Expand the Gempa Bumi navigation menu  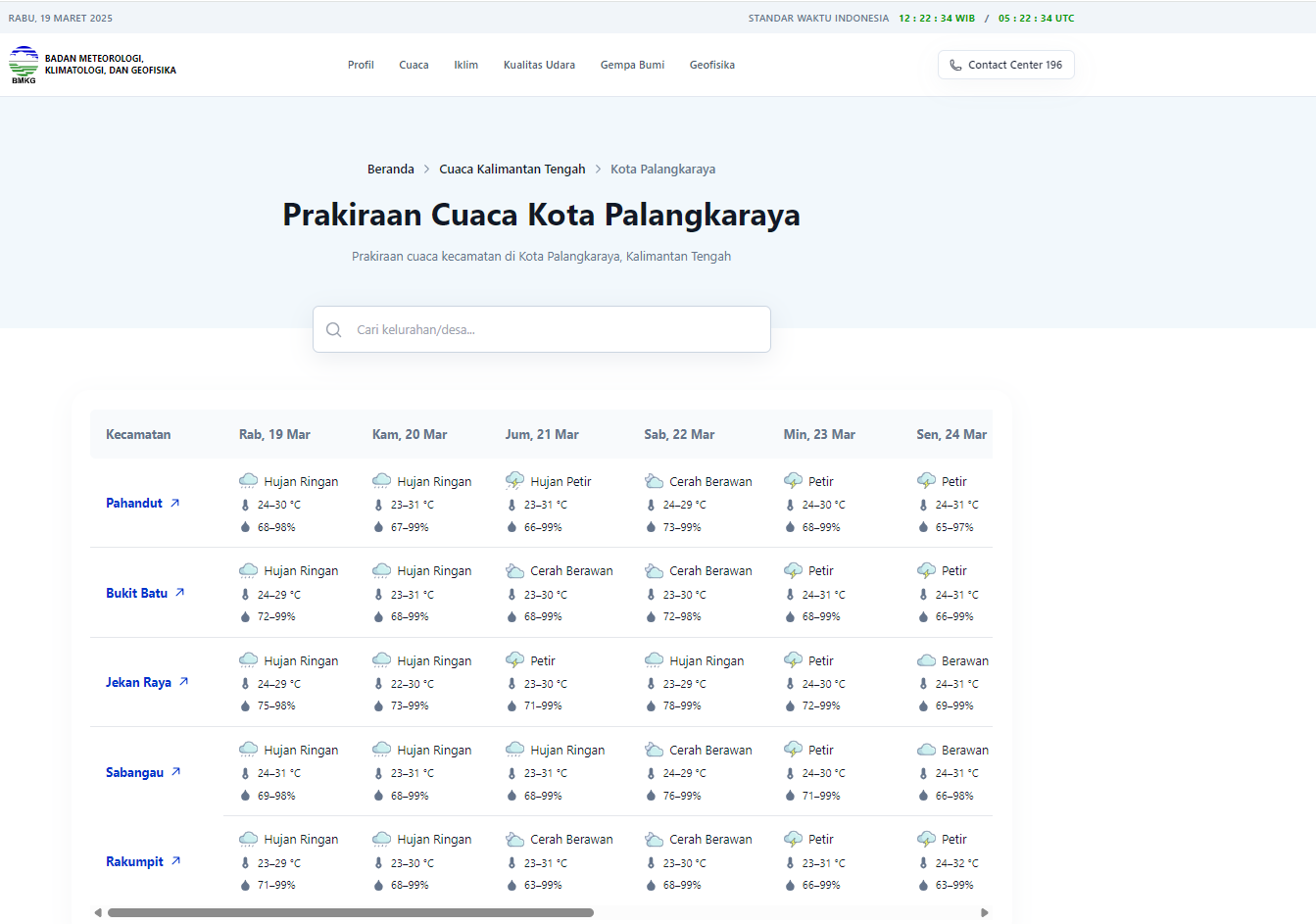click(632, 66)
